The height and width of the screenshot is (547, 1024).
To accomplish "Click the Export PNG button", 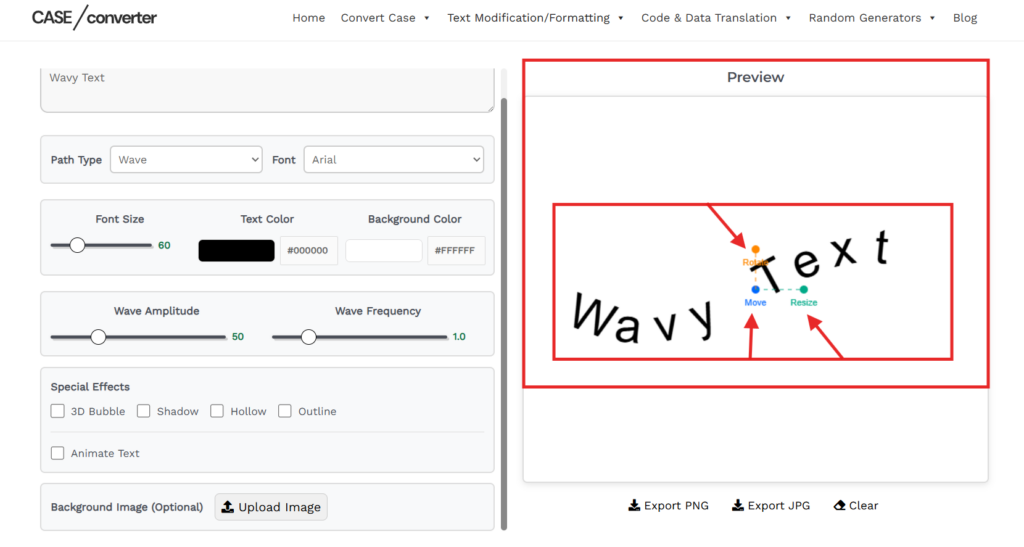I will tap(668, 505).
